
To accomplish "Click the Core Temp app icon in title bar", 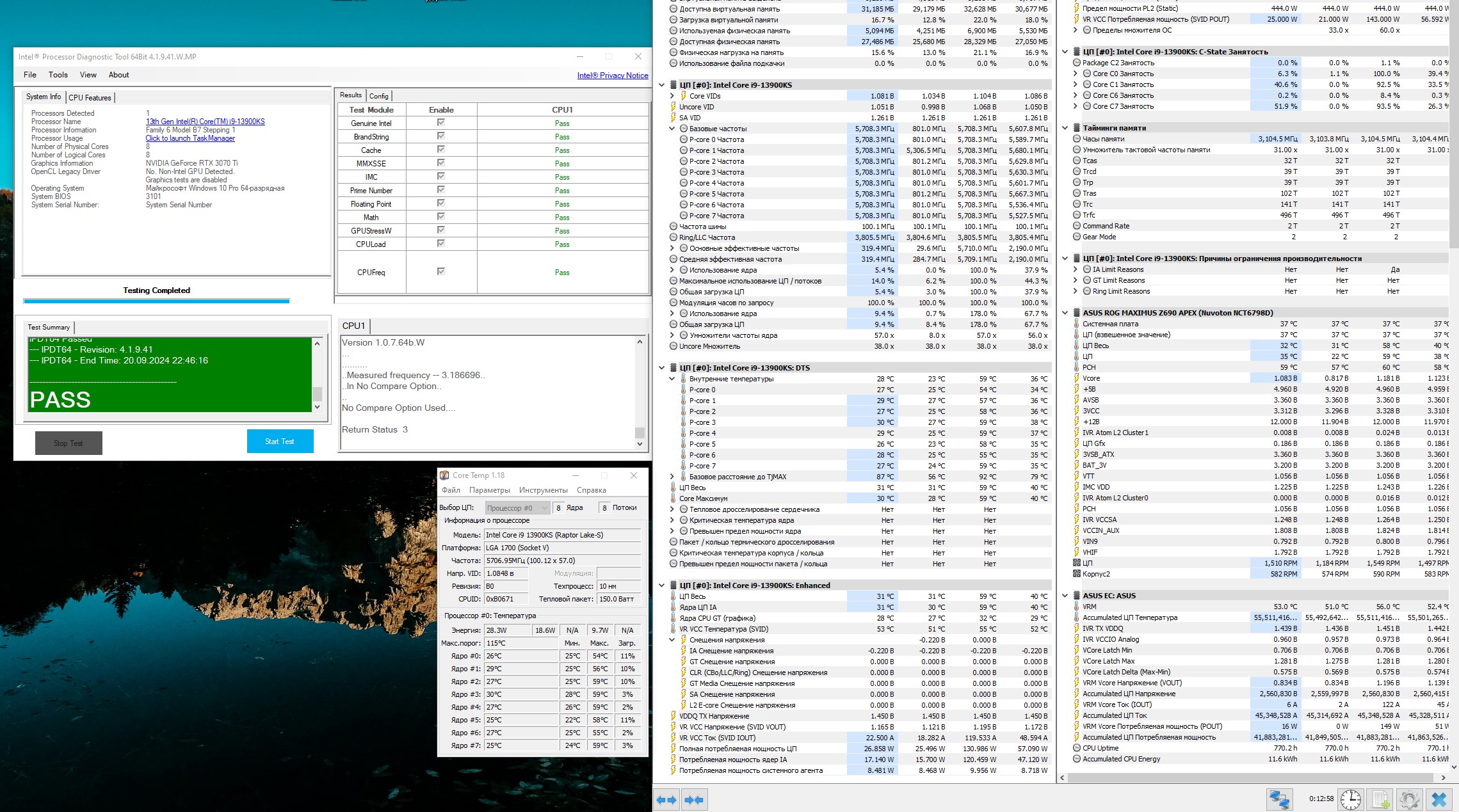I will point(444,475).
